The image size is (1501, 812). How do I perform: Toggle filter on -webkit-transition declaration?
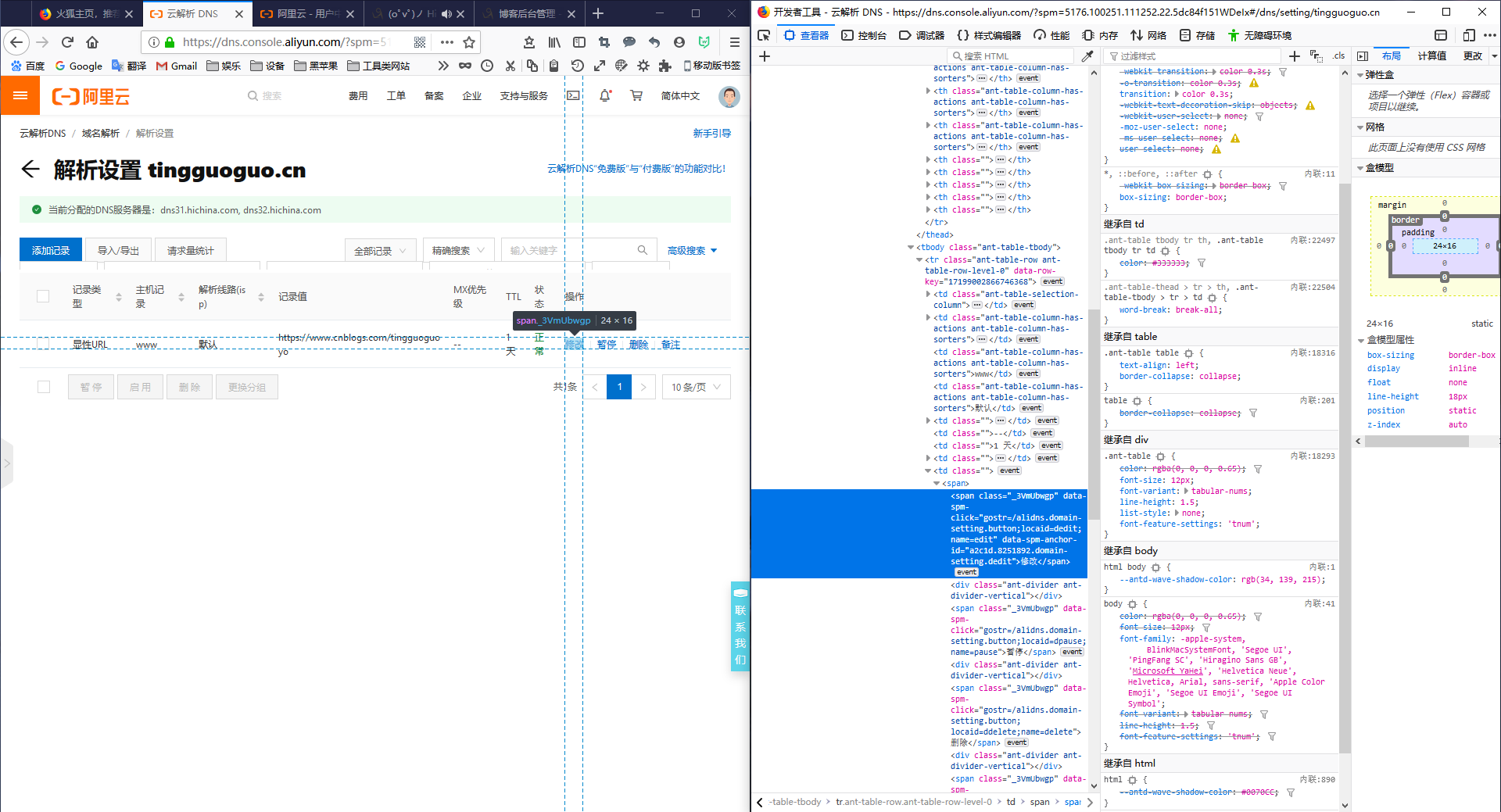coord(1283,72)
